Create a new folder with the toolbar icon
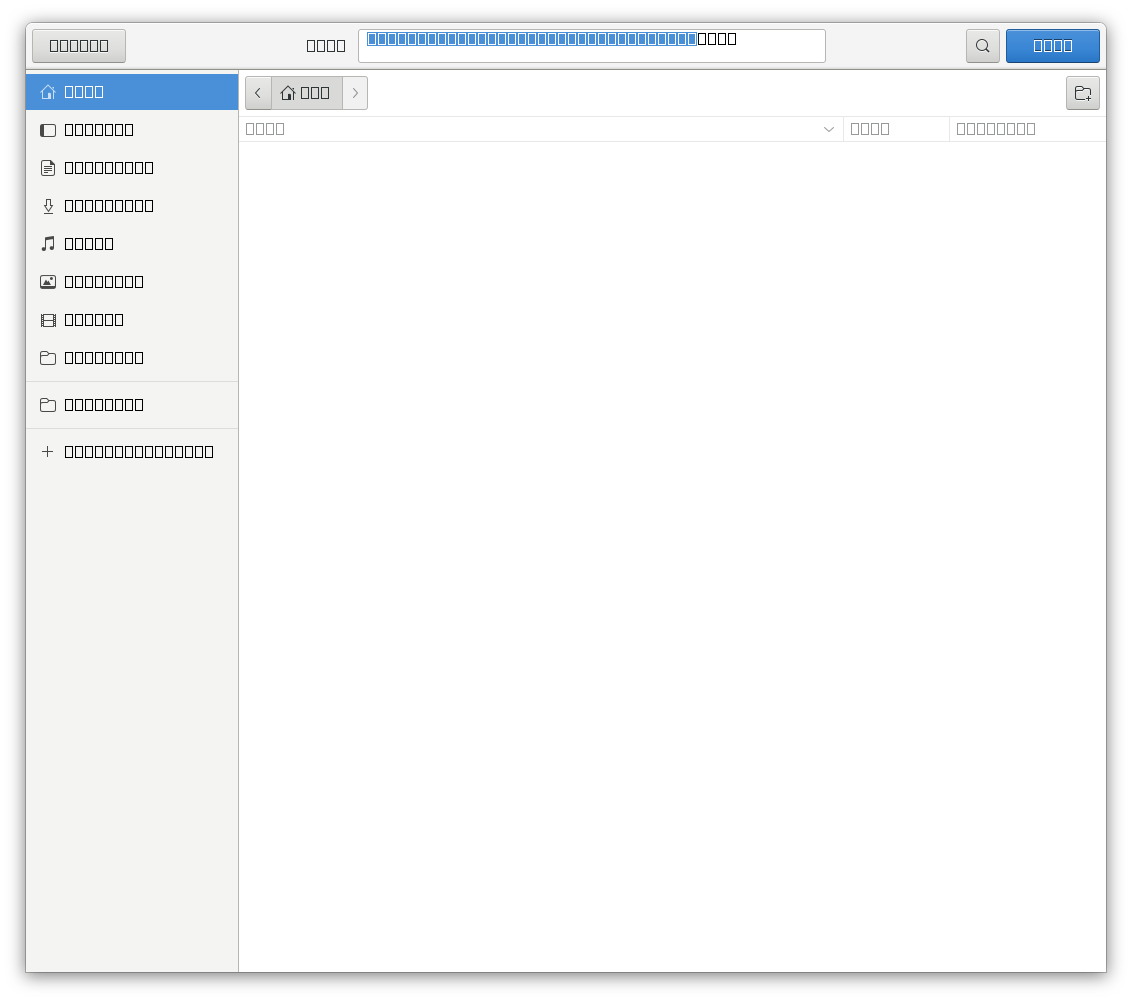 pyautogui.click(x=1083, y=92)
